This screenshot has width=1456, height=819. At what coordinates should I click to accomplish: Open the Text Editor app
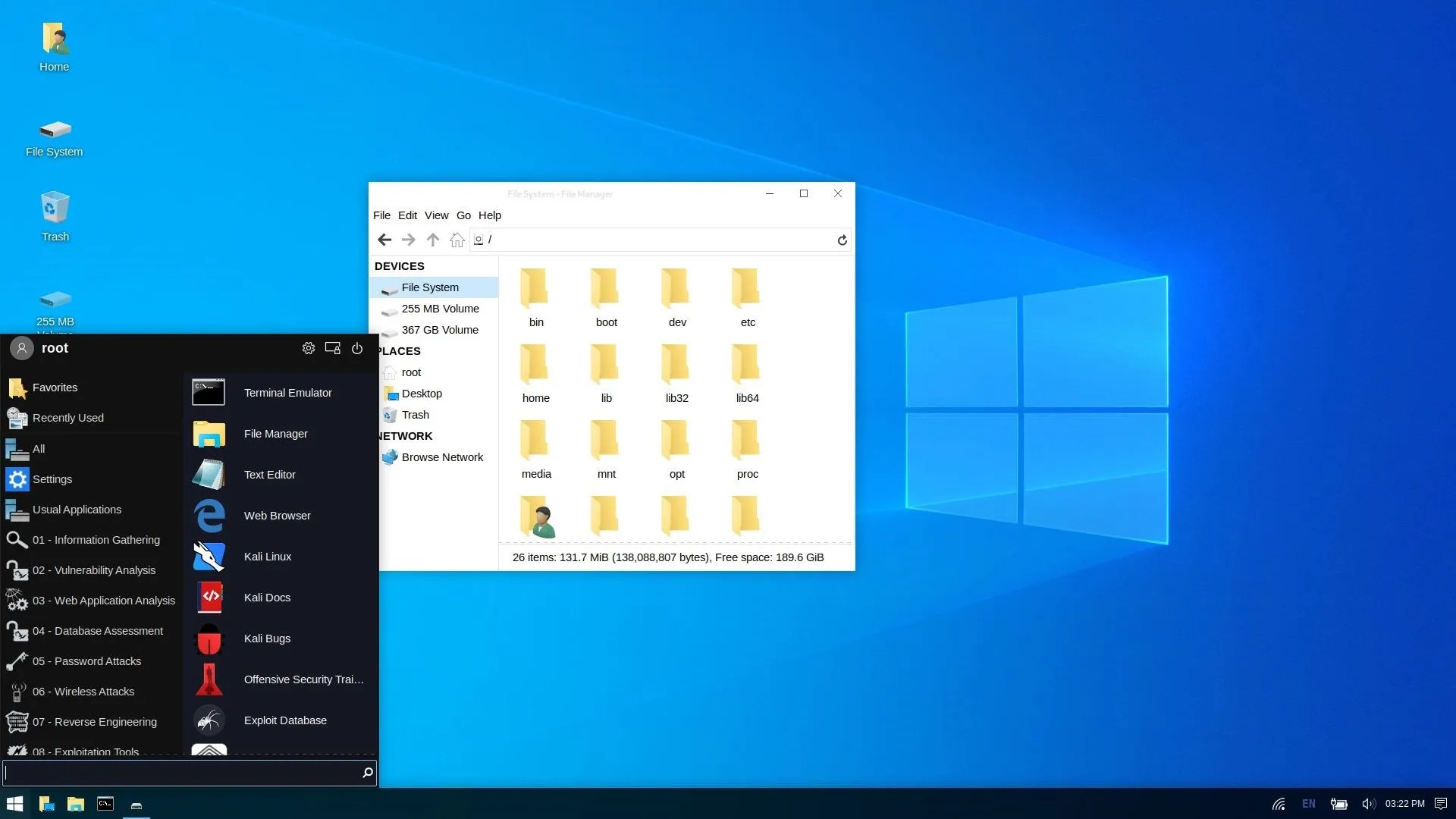(281, 475)
